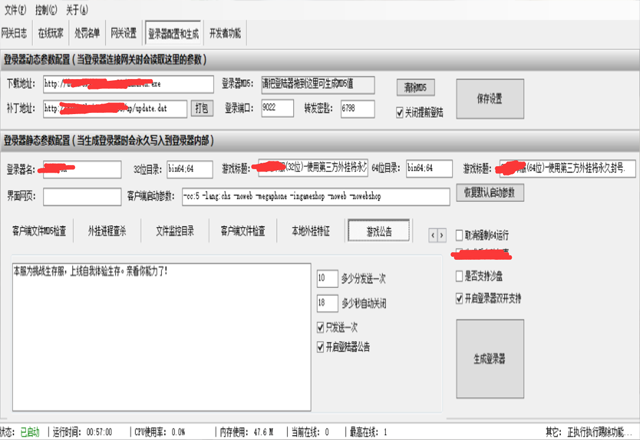The height and width of the screenshot is (440, 640).
Task: Open the 控制(C) menu
Action: [50, 8]
